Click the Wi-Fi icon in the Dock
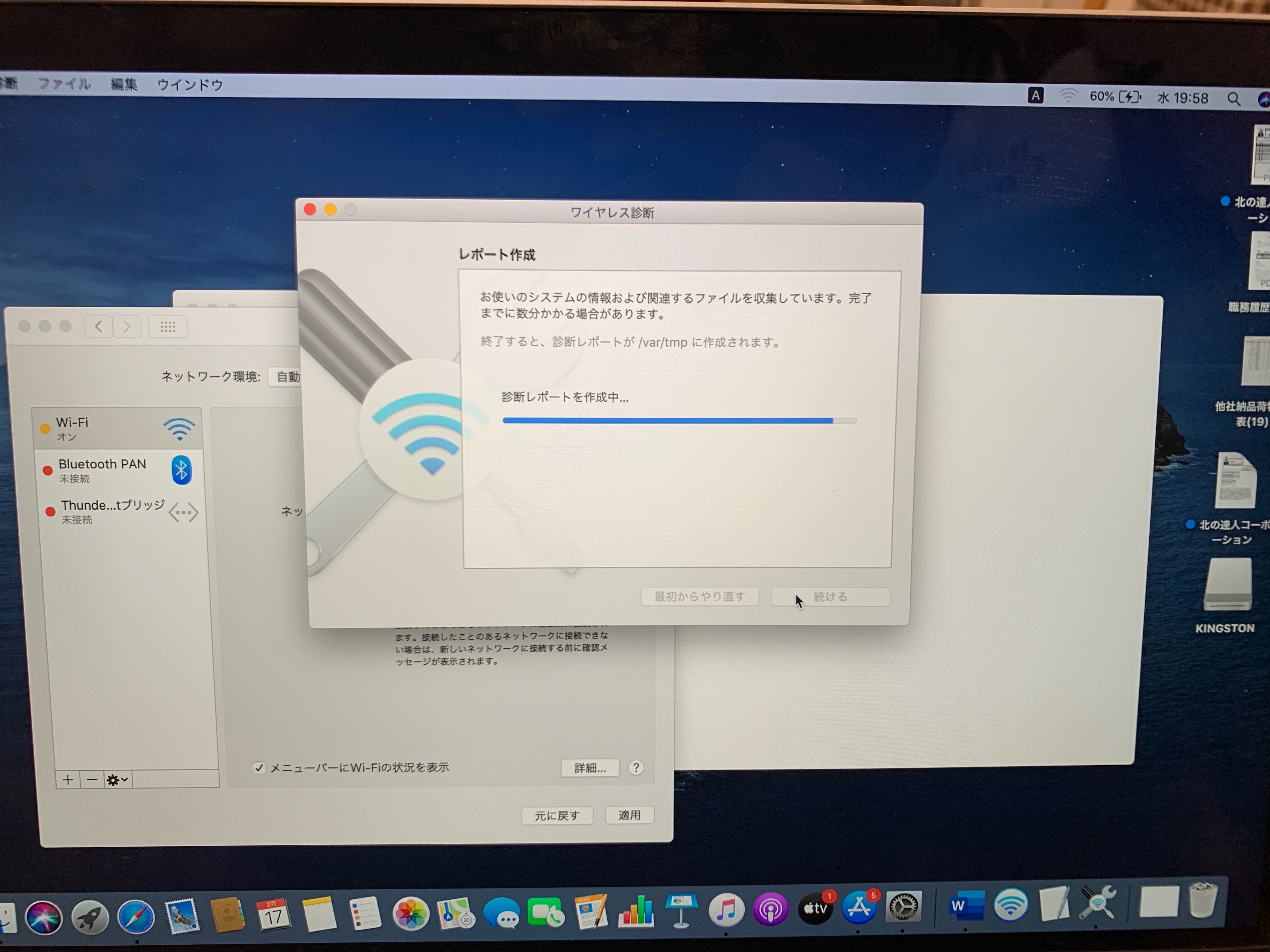This screenshot has height=952, width=1270. click(1010, 905)
